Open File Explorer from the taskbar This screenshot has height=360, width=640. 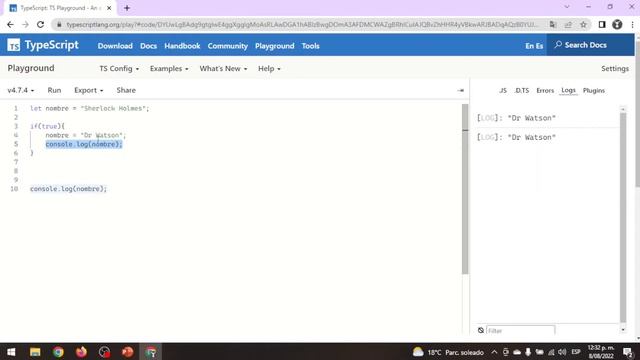(35, 352)
